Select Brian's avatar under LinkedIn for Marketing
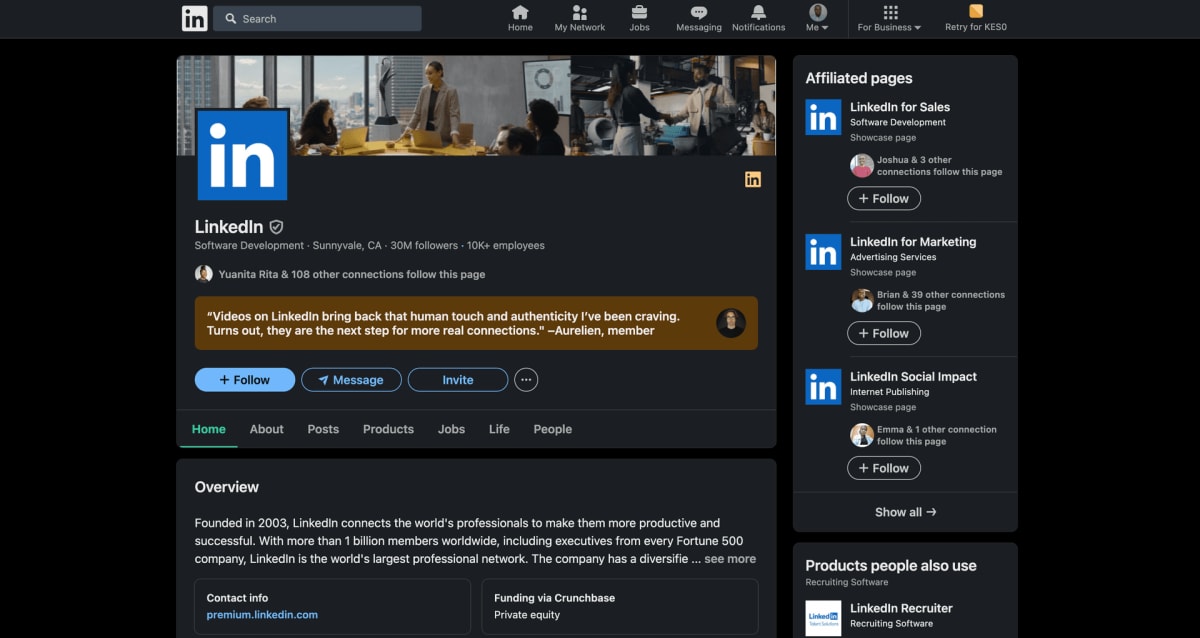 [862, 301]
